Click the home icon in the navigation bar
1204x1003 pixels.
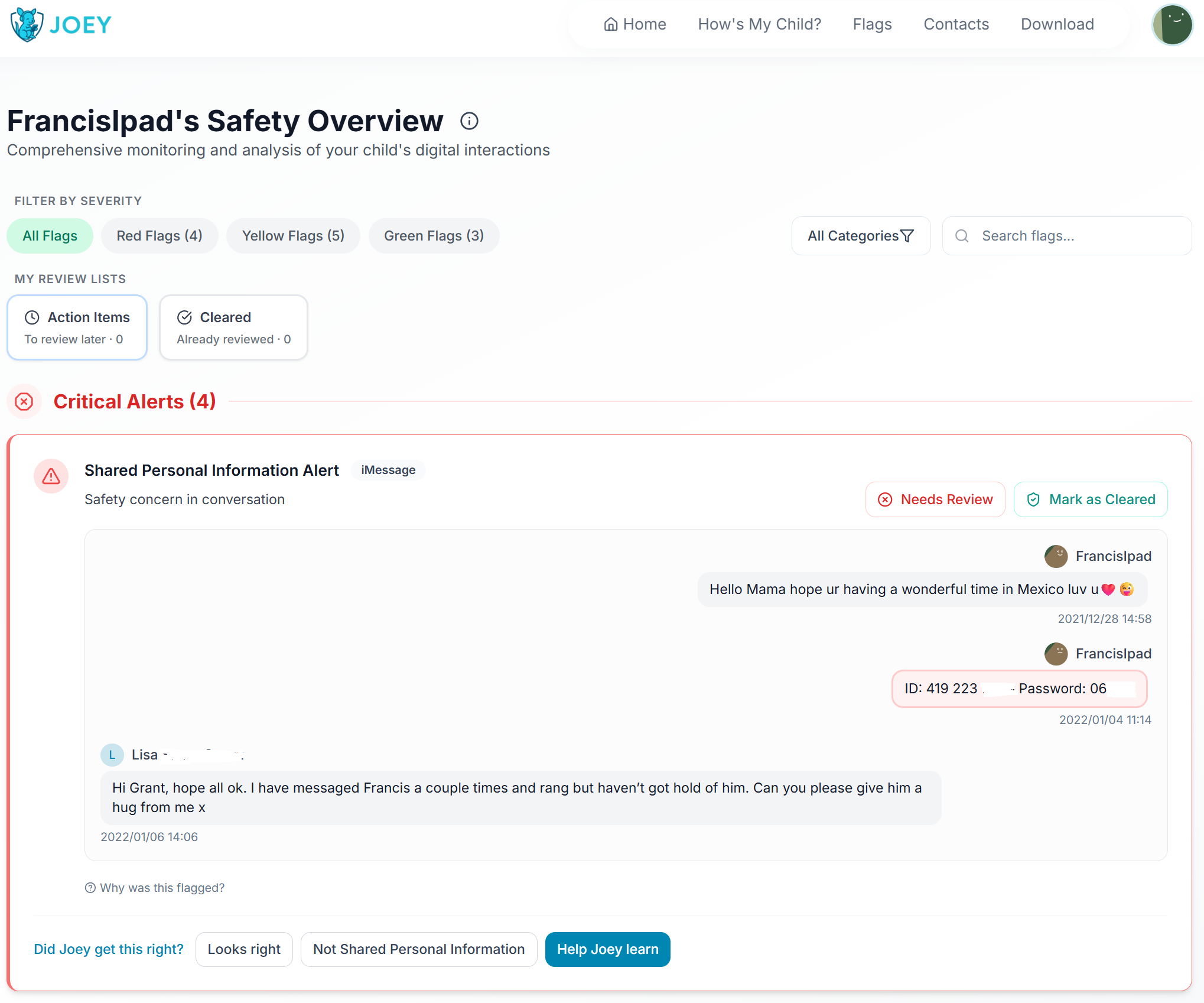click(x=611, y=24)
